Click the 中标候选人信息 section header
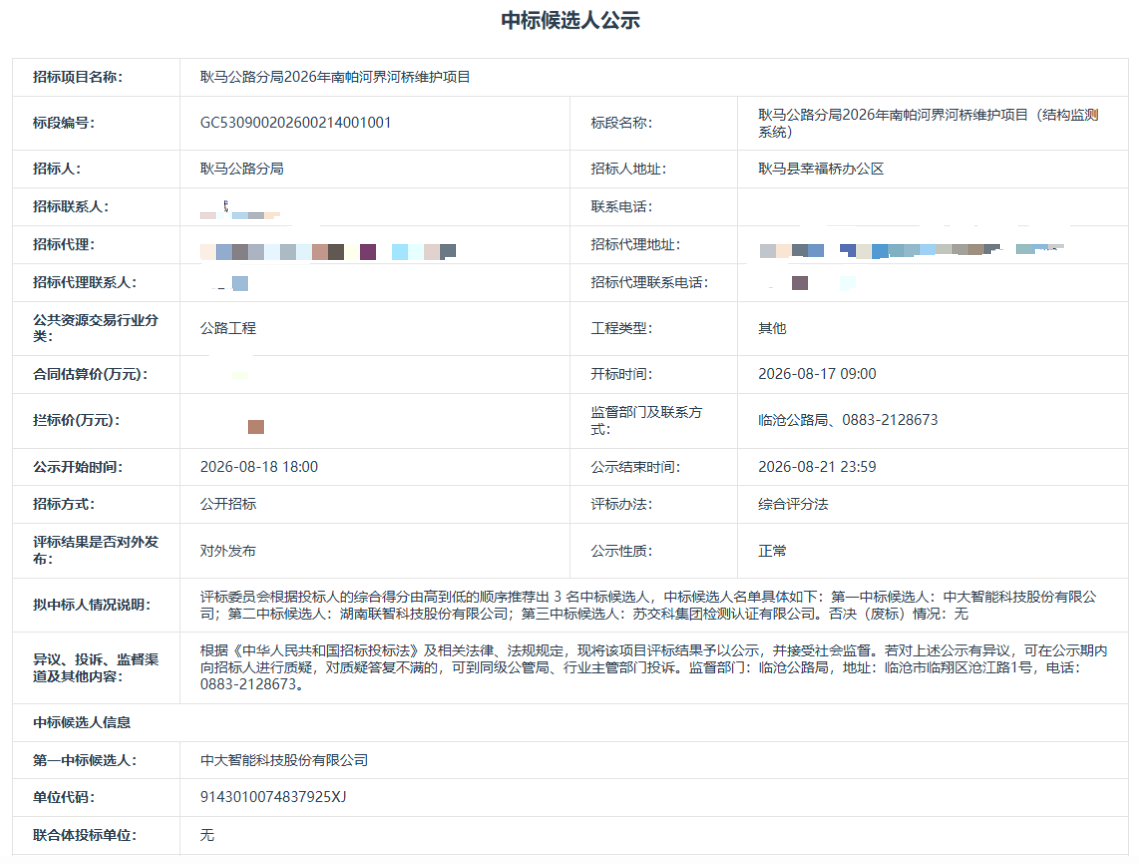Image resolution: width=1139 pixels, height=864 pixels. pyautogui.click(x=82, y=722)
